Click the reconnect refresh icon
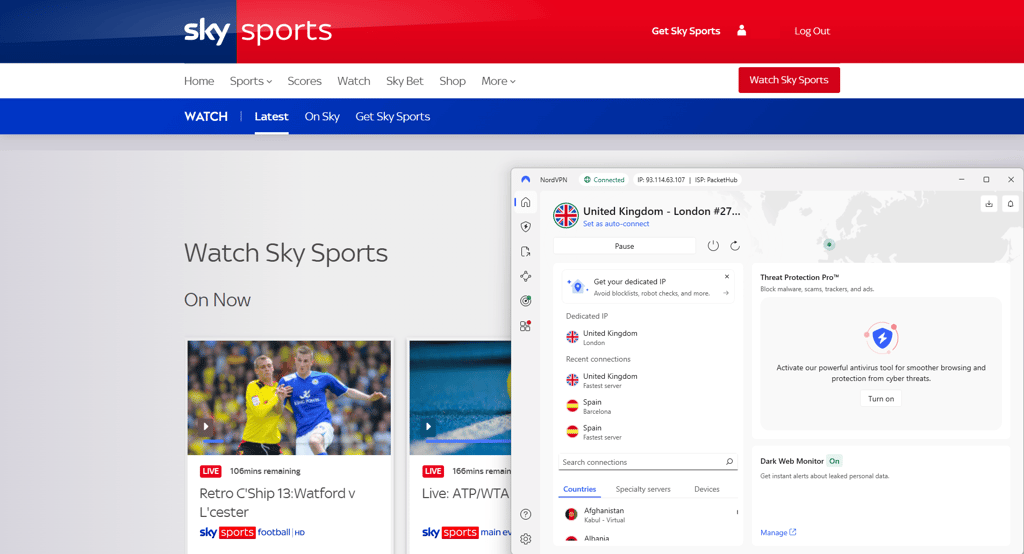 [735, 246]
